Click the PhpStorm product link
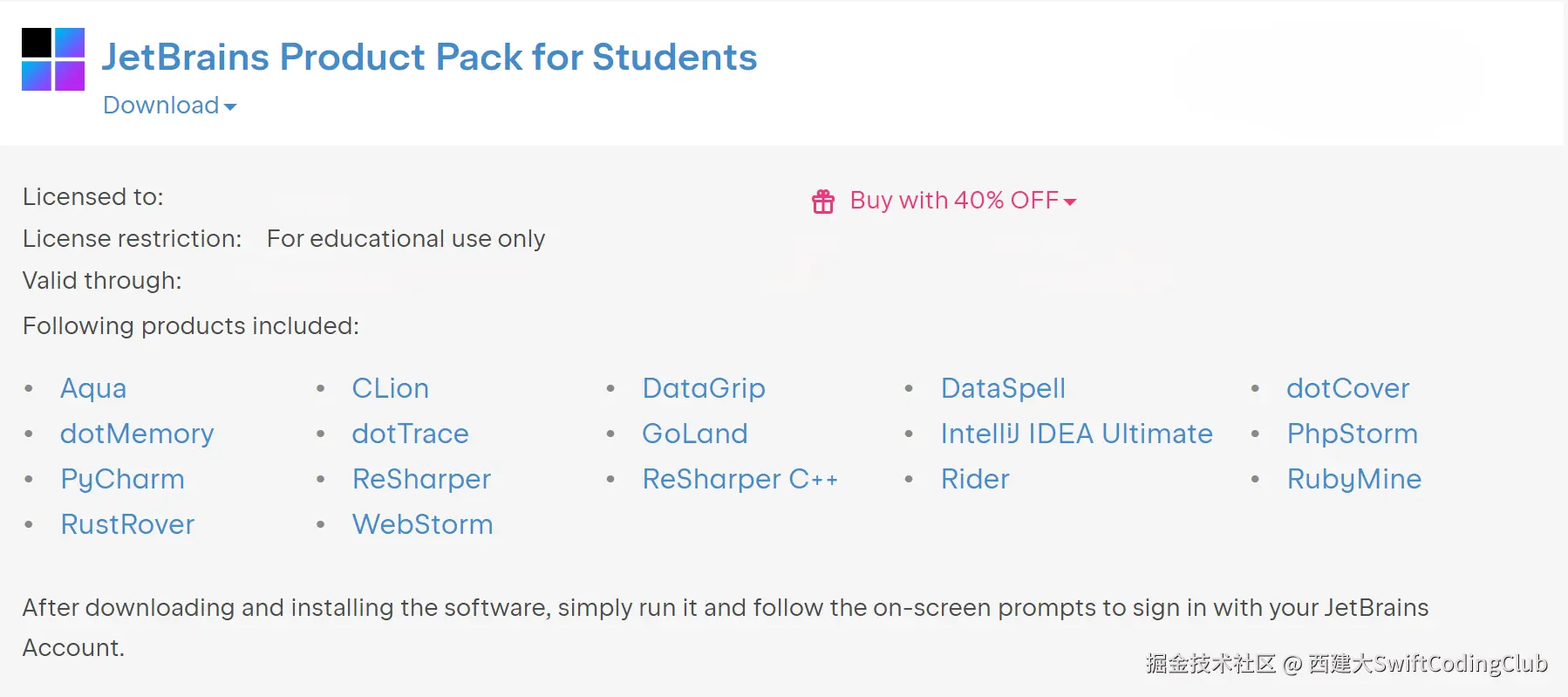This screenshot has width=1568, height=697. pyautogui.click(x=1352, y=434)
